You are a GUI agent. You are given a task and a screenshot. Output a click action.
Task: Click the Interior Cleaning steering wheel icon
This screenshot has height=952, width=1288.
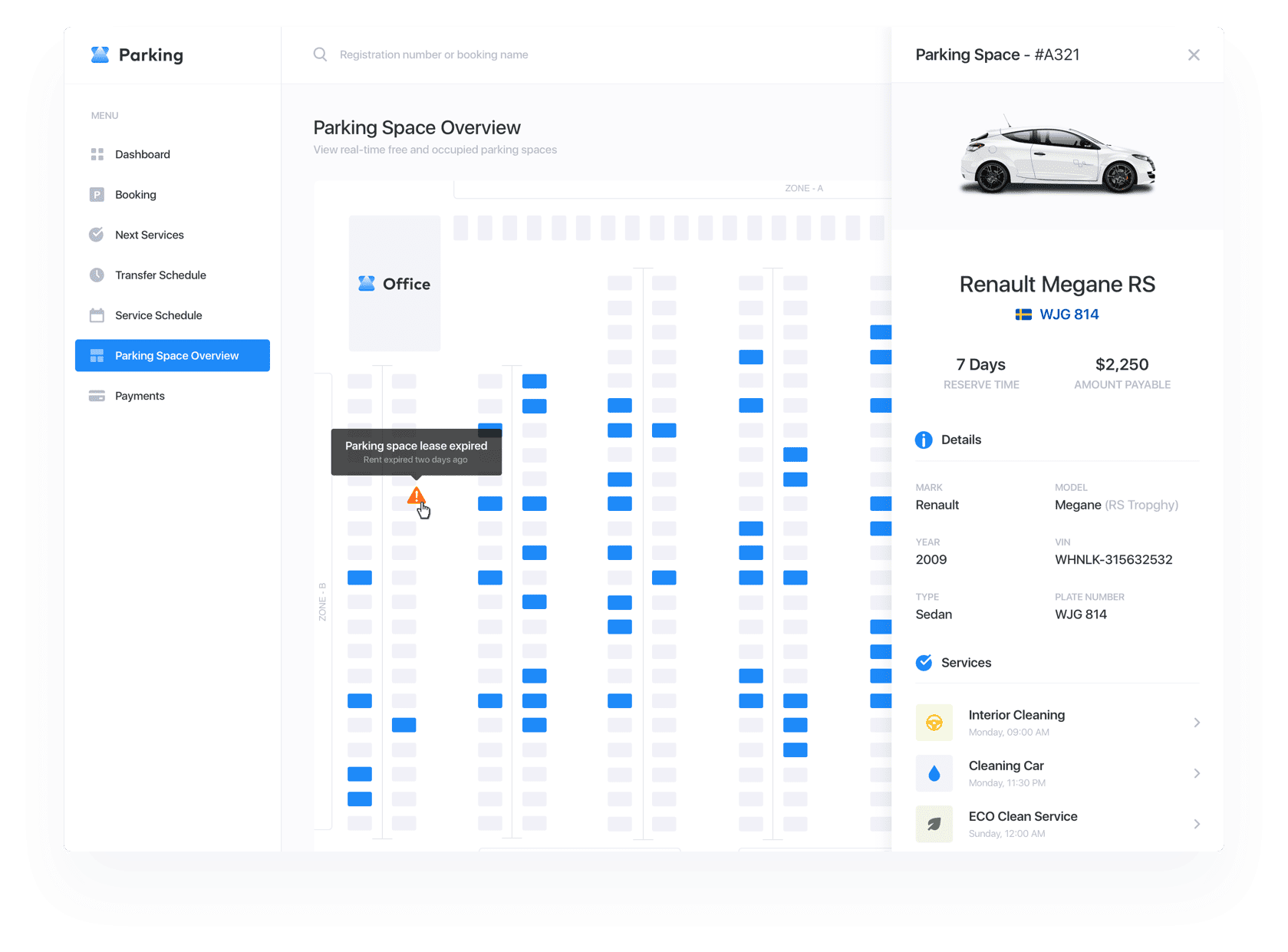pyautogui.click(x=934, y=723)
